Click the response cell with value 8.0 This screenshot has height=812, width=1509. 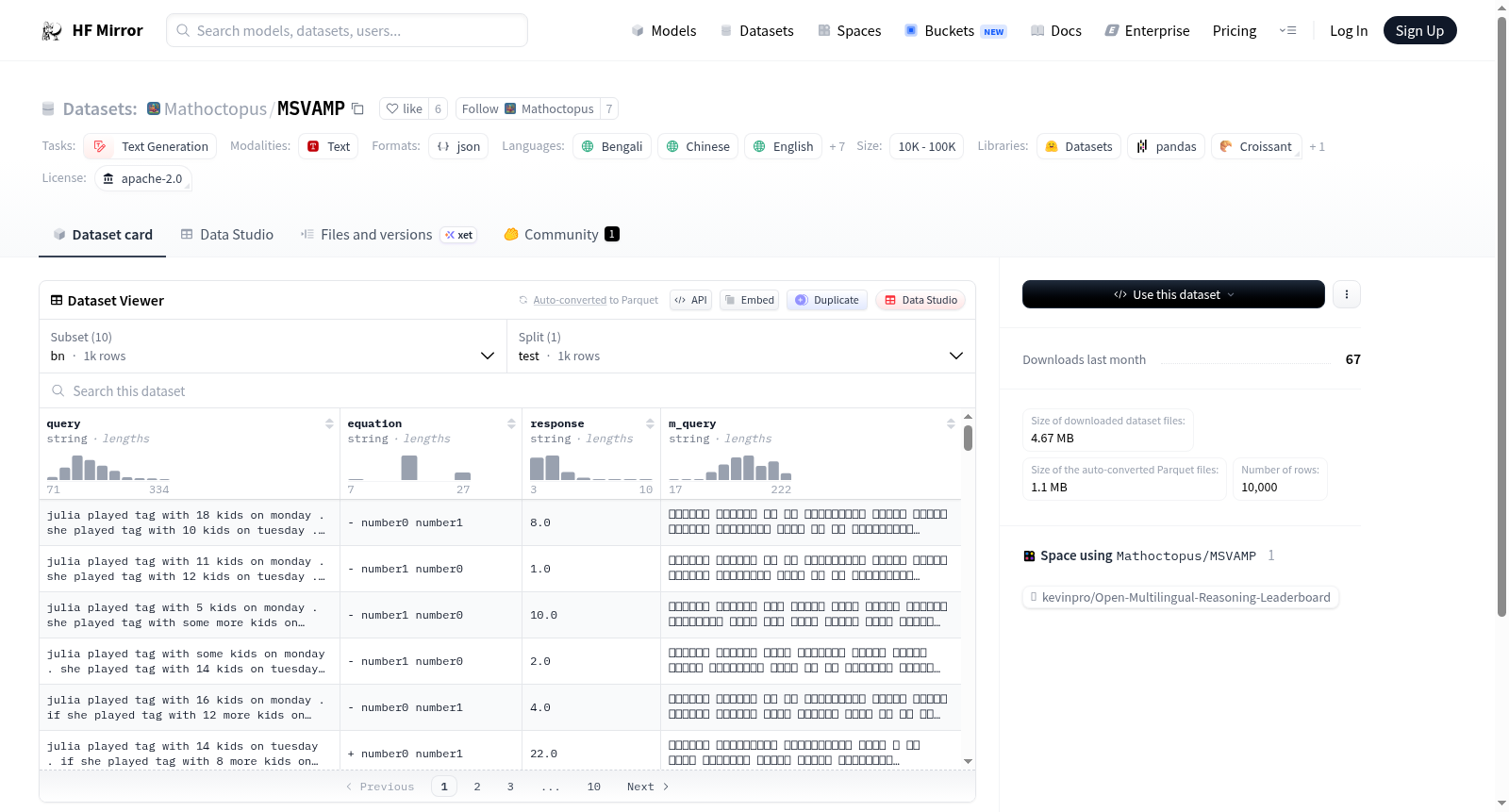[591, 522]
